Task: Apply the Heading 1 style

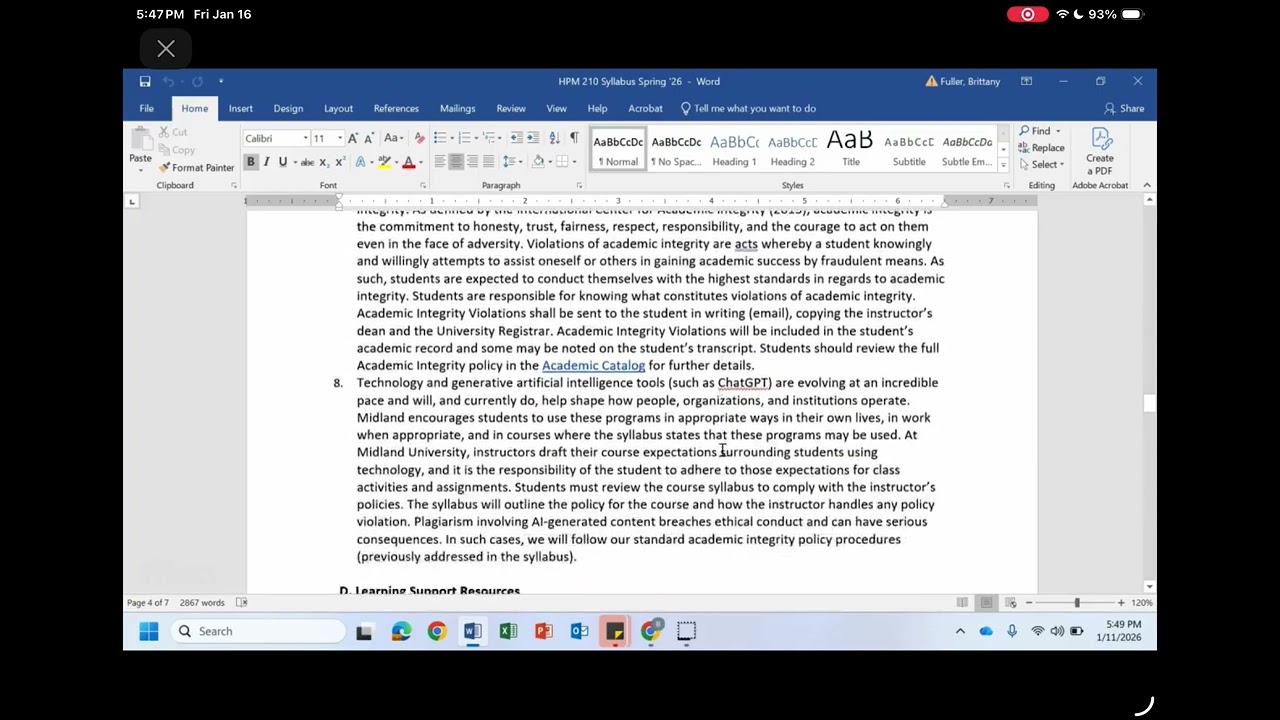Action: point(734,150)
